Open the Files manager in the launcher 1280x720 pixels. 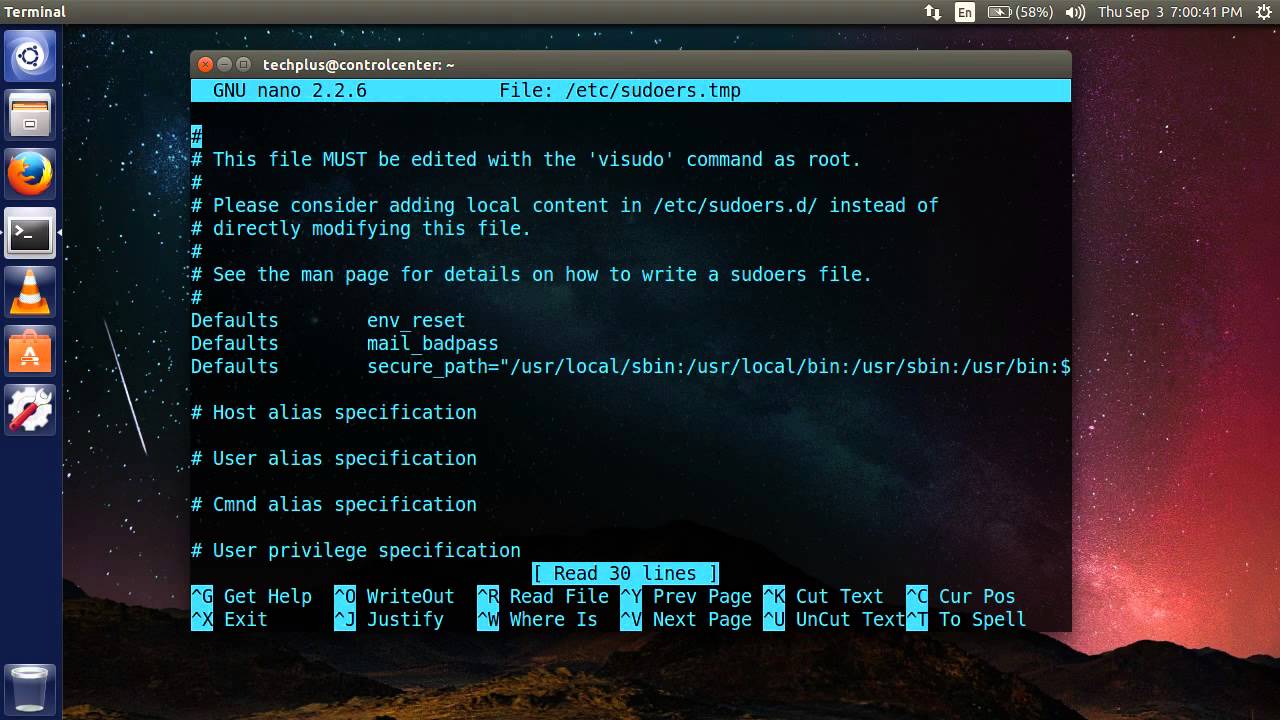(x=30, y=115)
